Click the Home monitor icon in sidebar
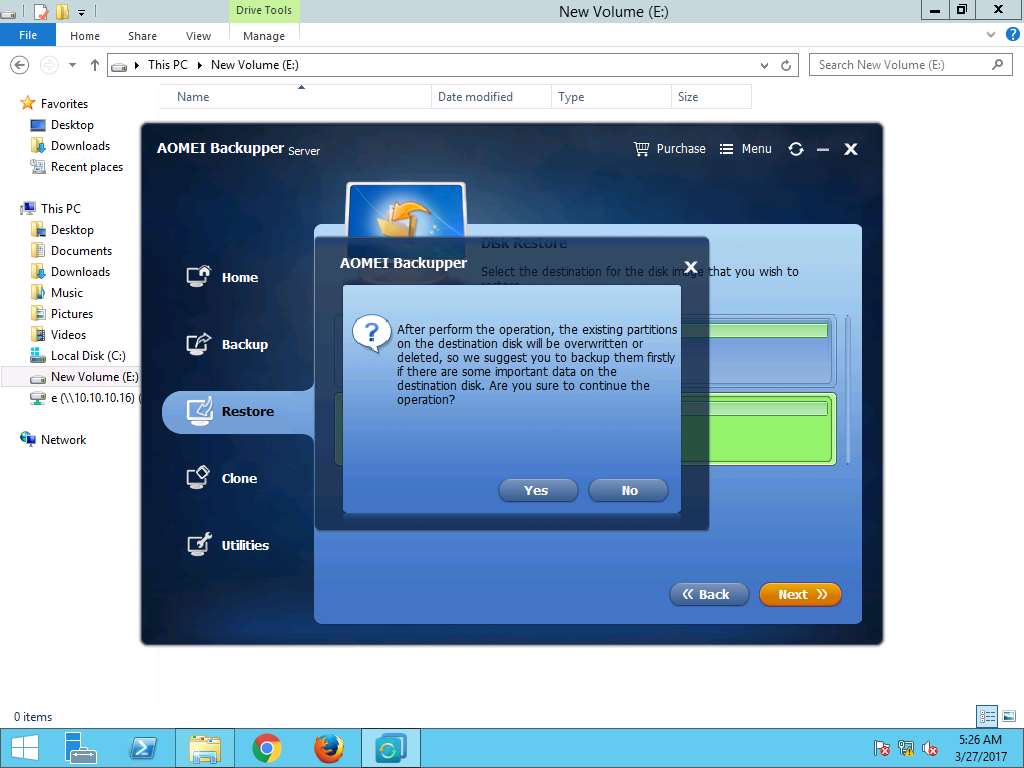The height and width of the screenshot is (768, 1024). click(x=199, y=276)
